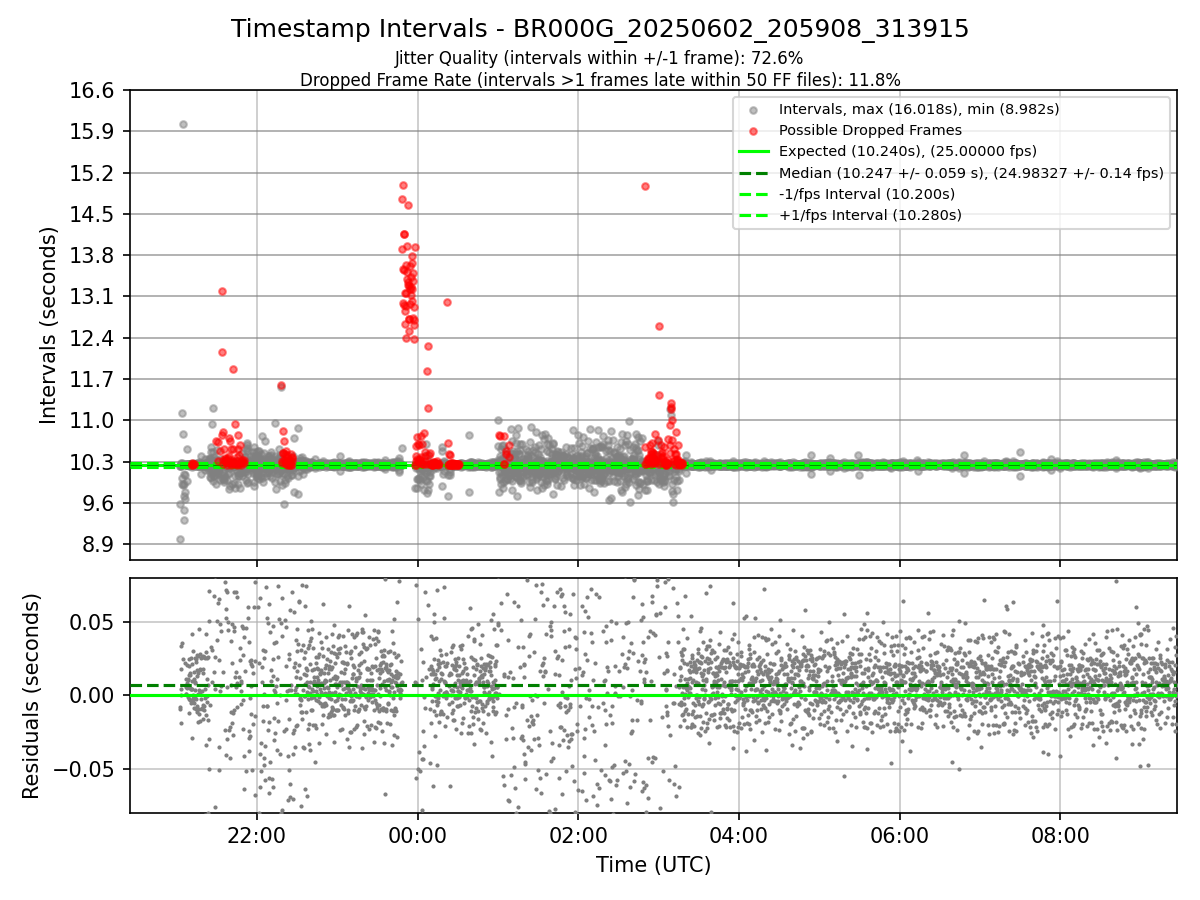This screenshot has height=900, width=1200.
Task: Click the red dropped-frame point near 15 seconds before 03:00
Action: [x=645, y=186]
